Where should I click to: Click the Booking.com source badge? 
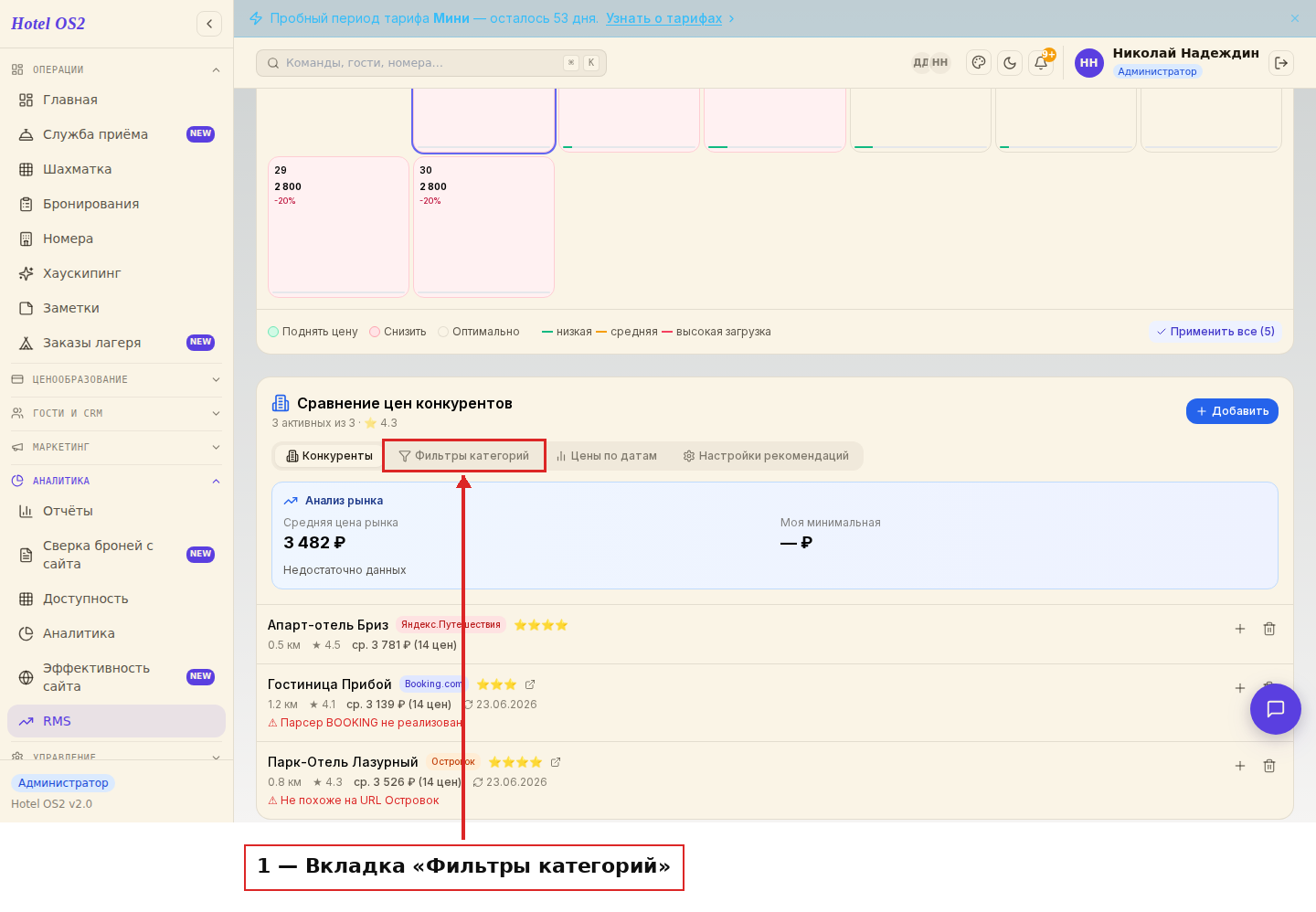tap(433, 684)
